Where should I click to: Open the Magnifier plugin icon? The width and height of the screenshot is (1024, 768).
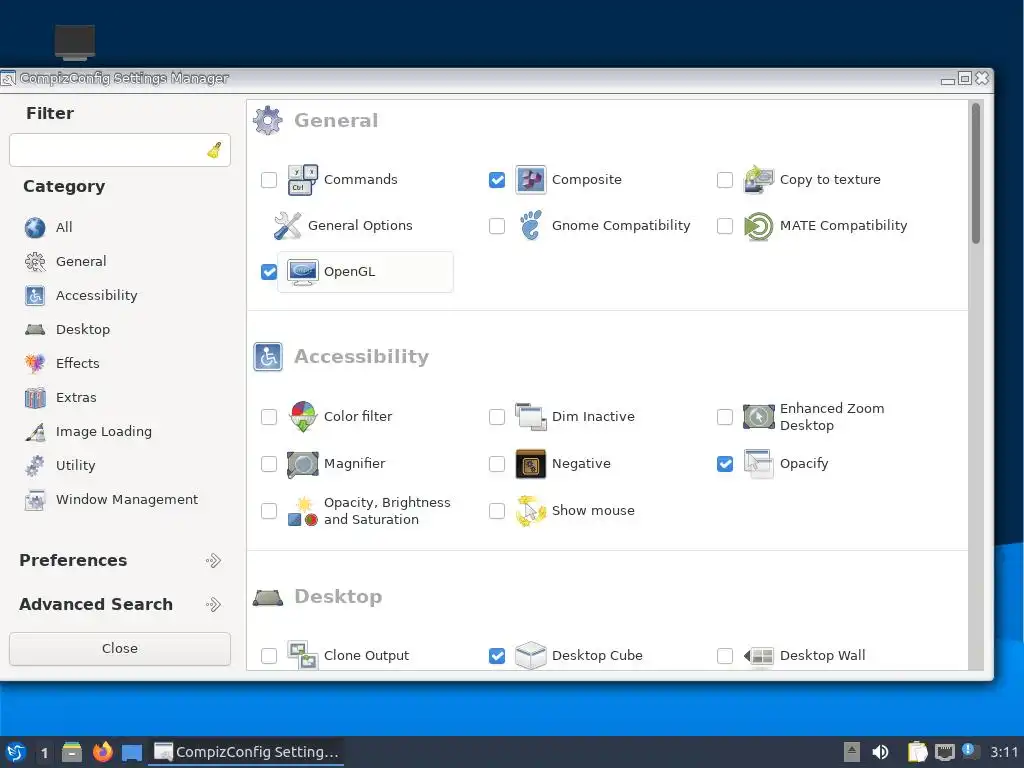(302, 464)
